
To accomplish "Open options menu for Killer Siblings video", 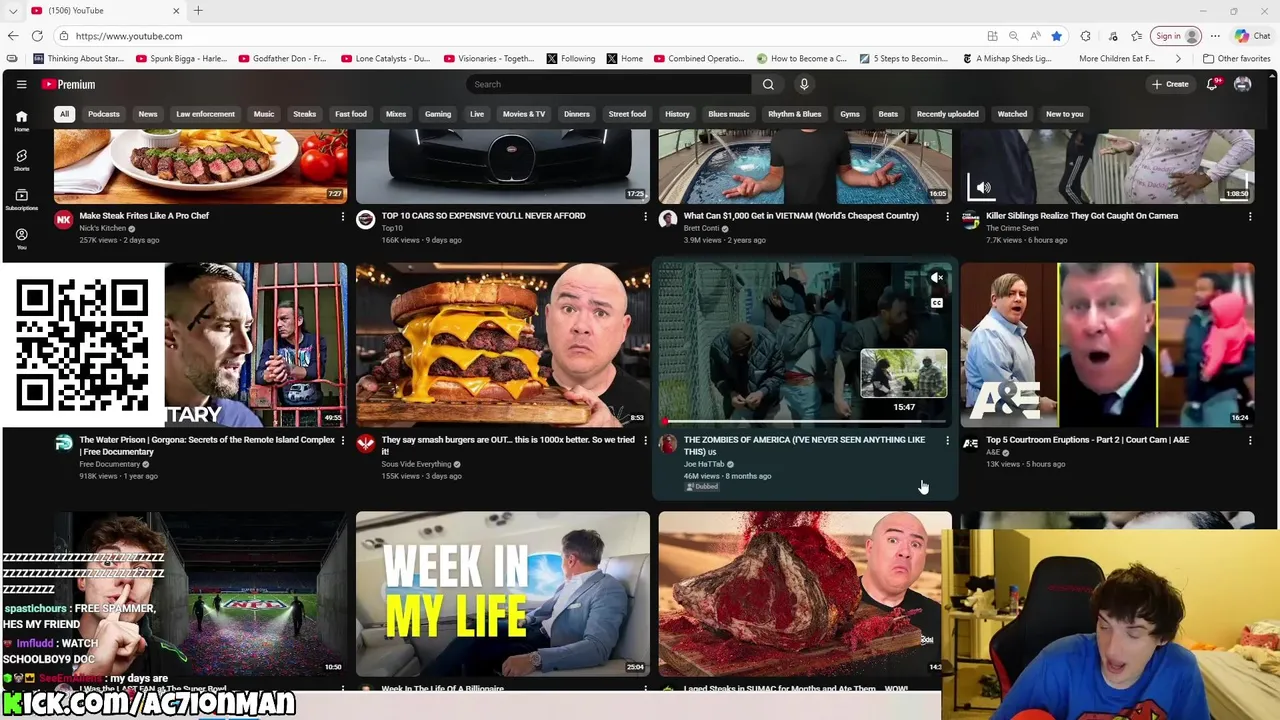I will (1249, 216).
